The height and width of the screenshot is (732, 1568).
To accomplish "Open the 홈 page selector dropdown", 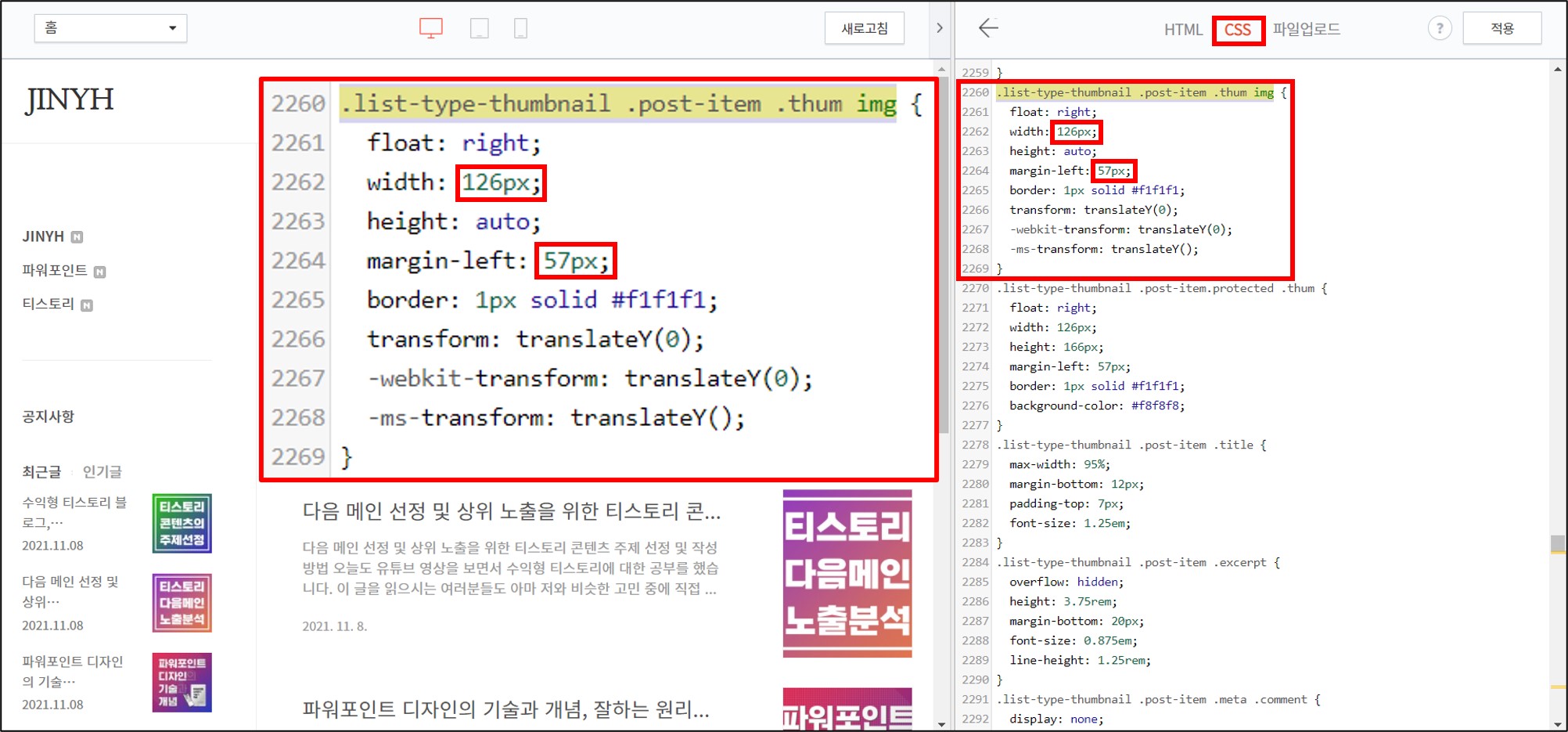I will coord(110,28).
